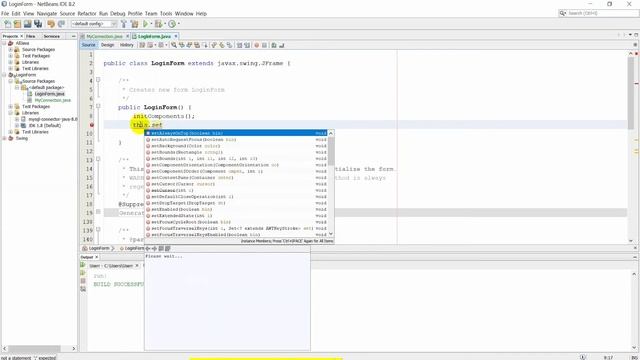Click the Open Project toolbar icon

pos(27,24)
